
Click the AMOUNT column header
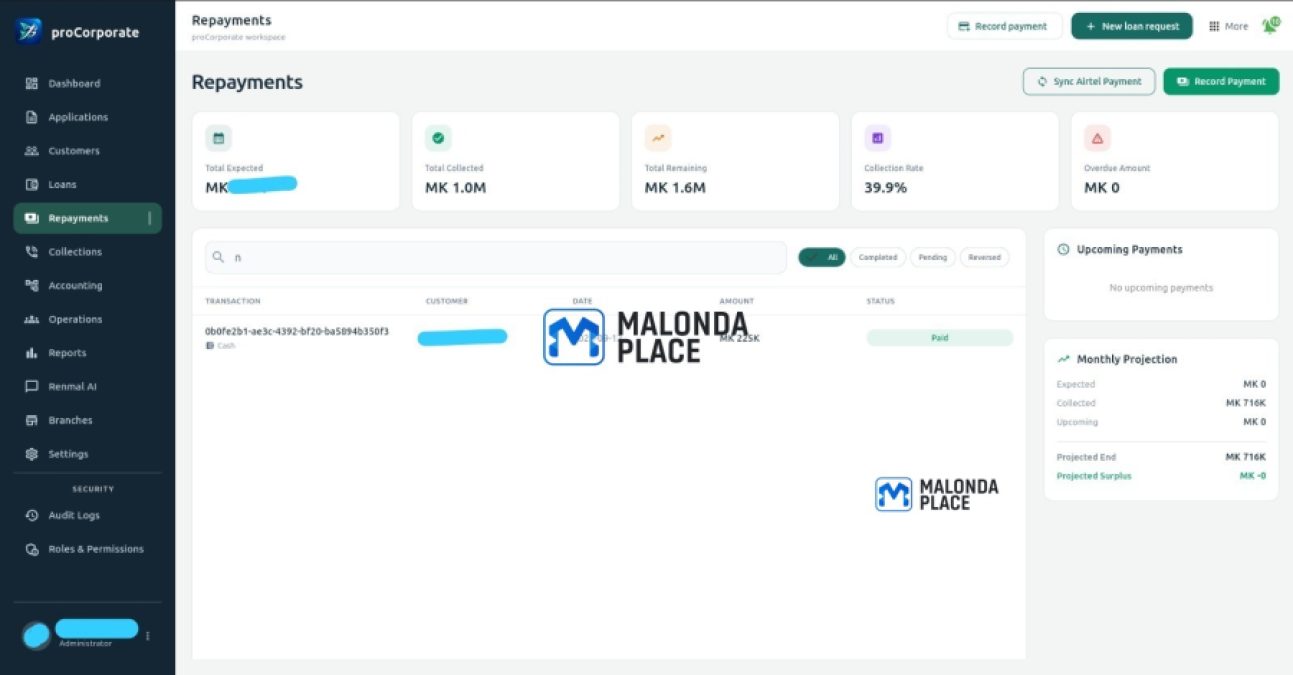[x=737, y=301]
